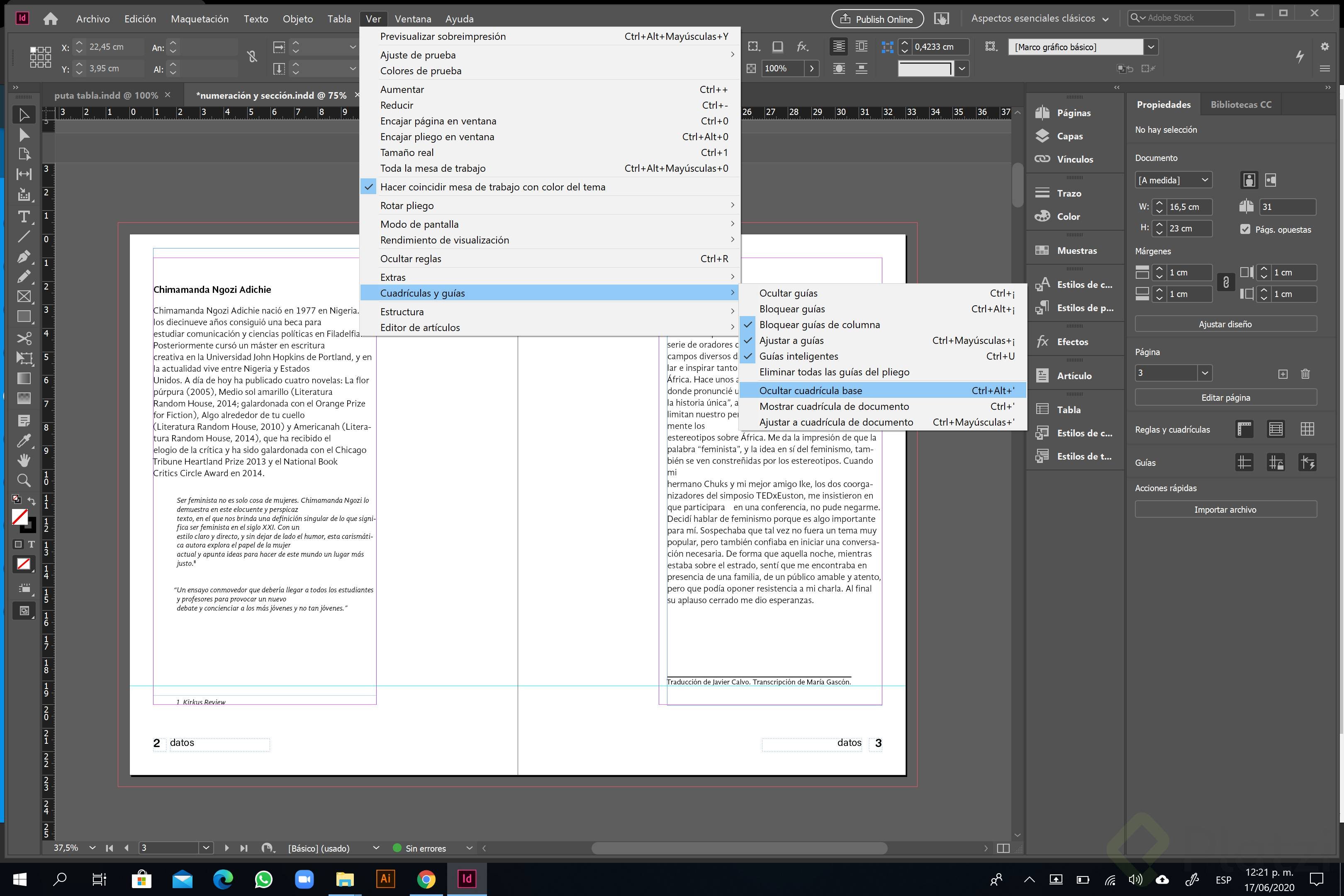Open the zoom level 37,5% dropdown
Image resolution: width=1344 pixels, height=896 pixels.
click(x=92, y=848)
